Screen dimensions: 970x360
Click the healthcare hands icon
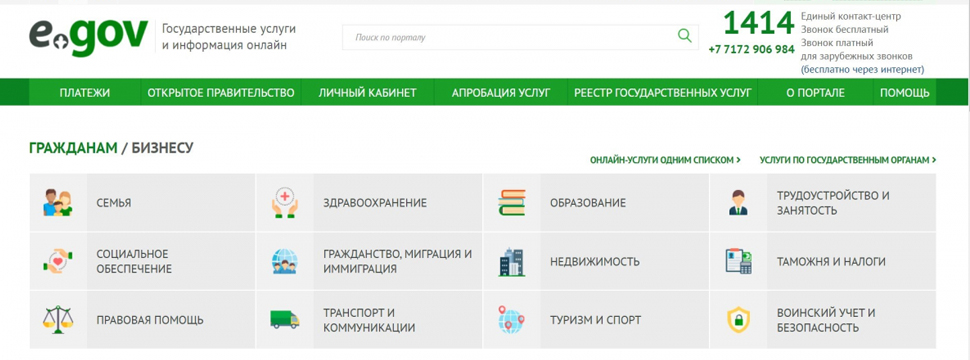(285, 204)
